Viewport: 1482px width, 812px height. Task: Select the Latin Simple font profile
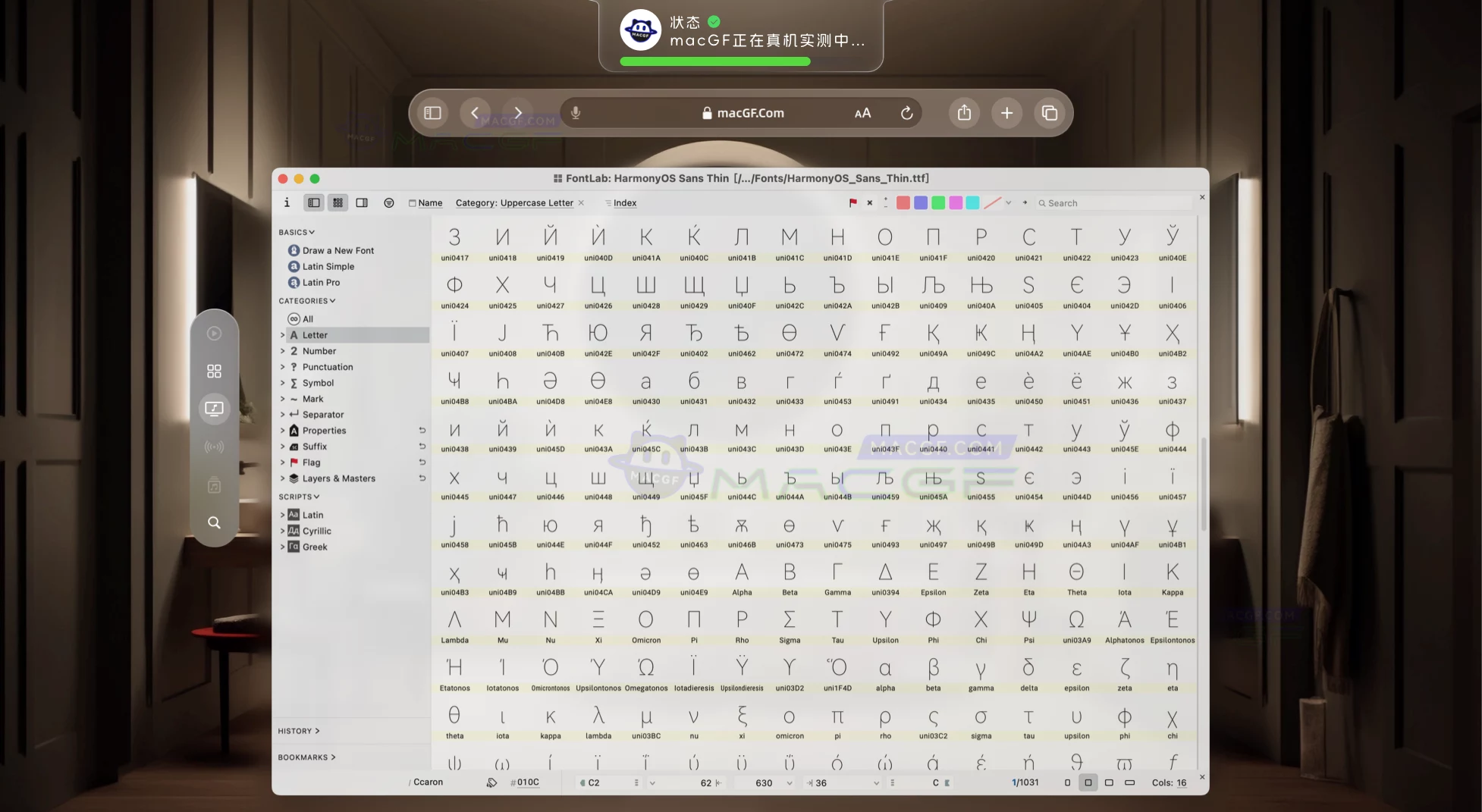[328, 266]
